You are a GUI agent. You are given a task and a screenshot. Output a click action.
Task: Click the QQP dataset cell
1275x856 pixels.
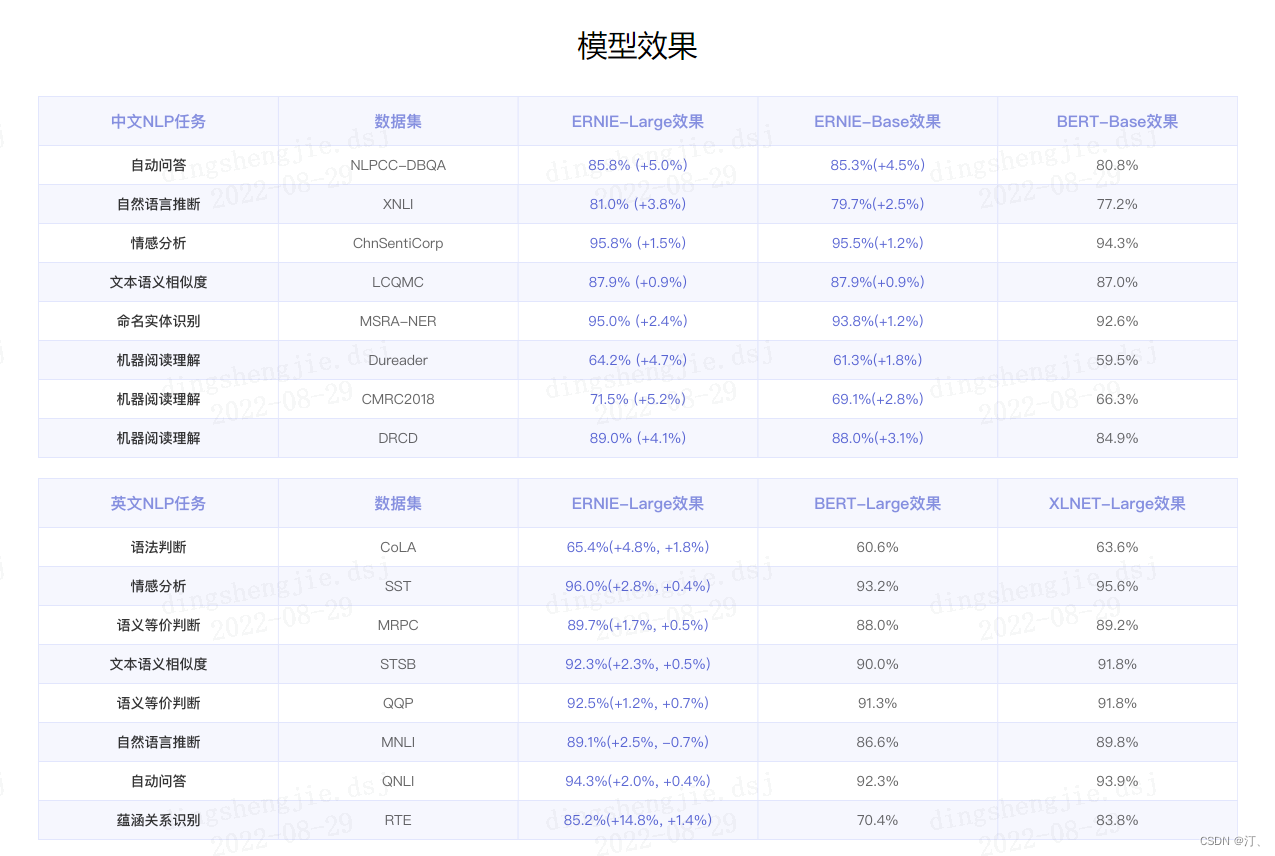(398, 703)
